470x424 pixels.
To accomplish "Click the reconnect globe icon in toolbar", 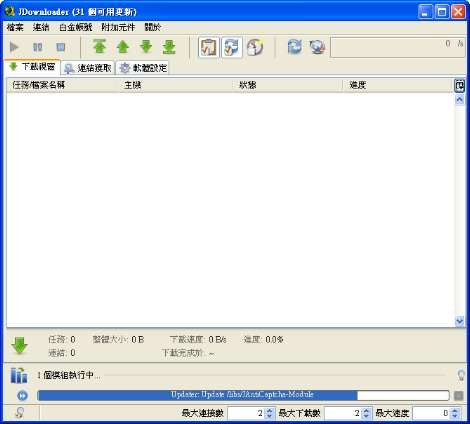I will [x=317, y=47].
